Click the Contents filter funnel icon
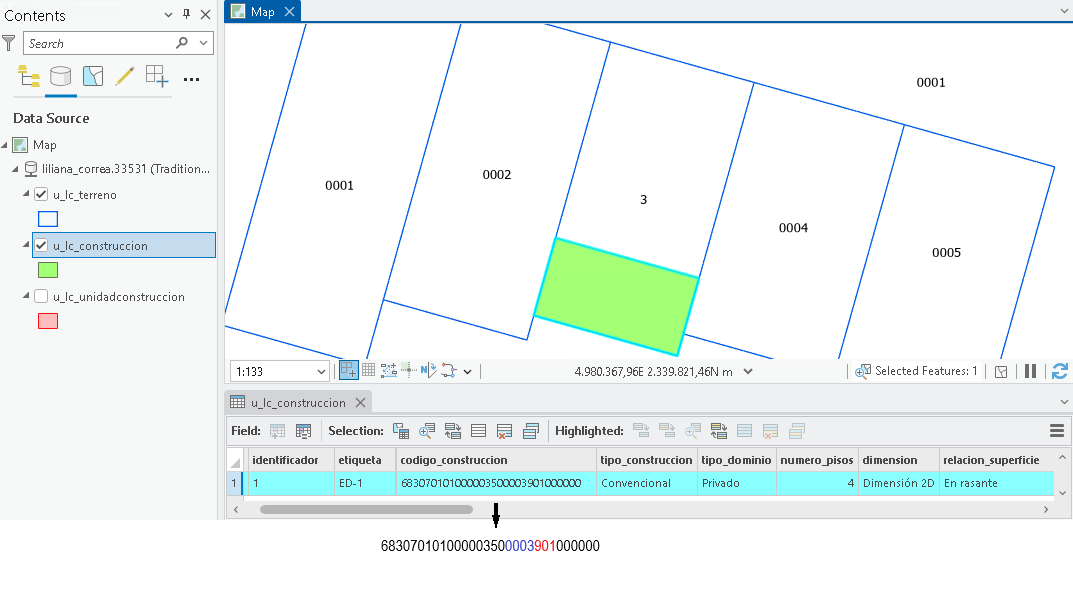This screenshot has width=1073, height=599. 9,43
